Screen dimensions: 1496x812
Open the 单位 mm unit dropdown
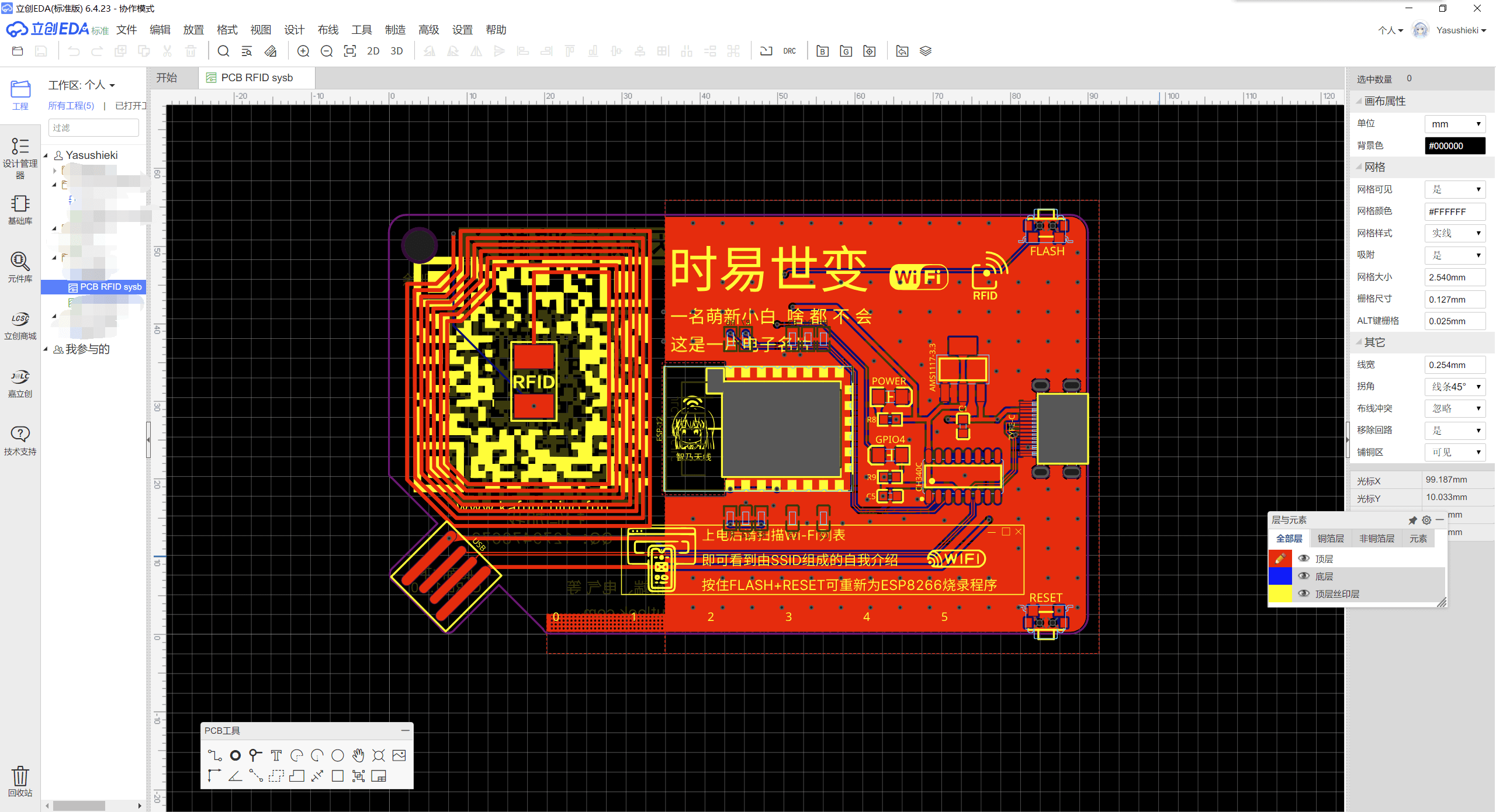click(1455, 124)
